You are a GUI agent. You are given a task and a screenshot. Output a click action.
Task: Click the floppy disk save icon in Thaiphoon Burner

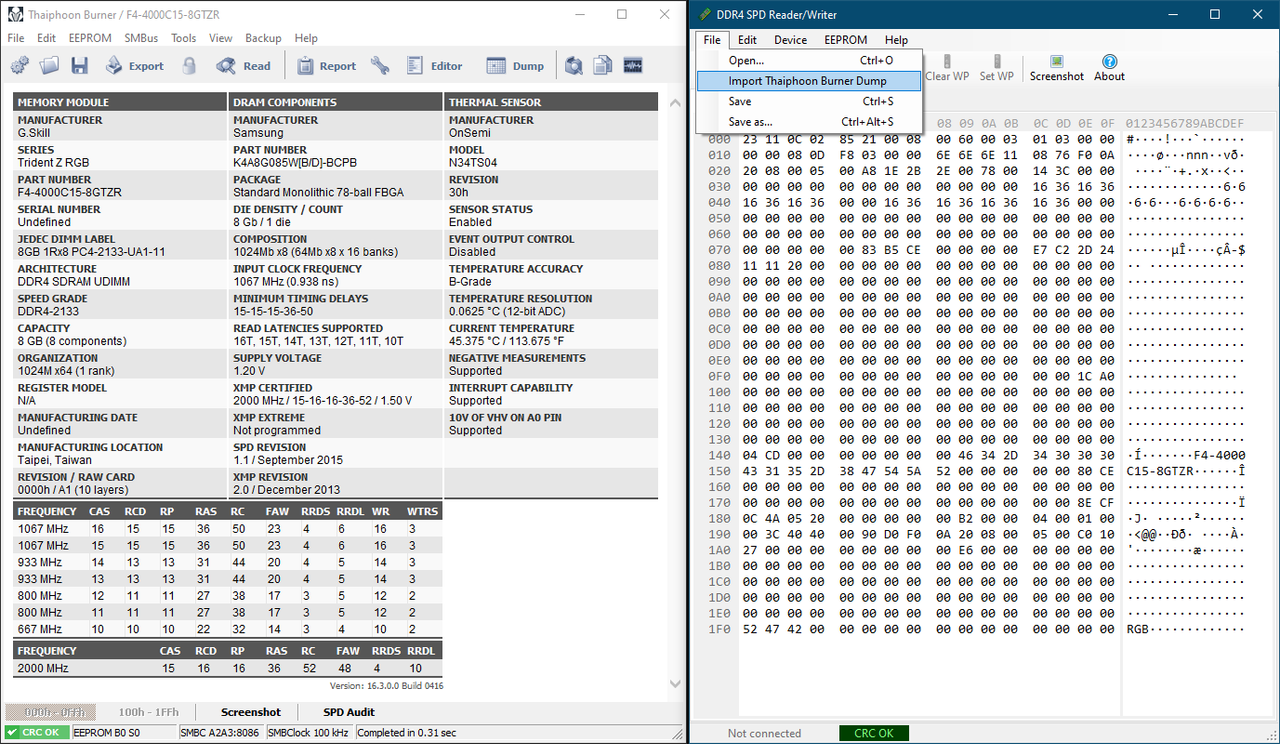coord(79,66)
